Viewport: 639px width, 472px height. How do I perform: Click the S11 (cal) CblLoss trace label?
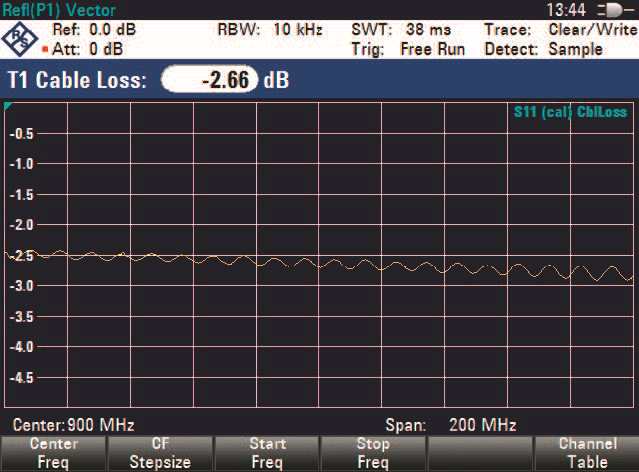coord(570,112)
